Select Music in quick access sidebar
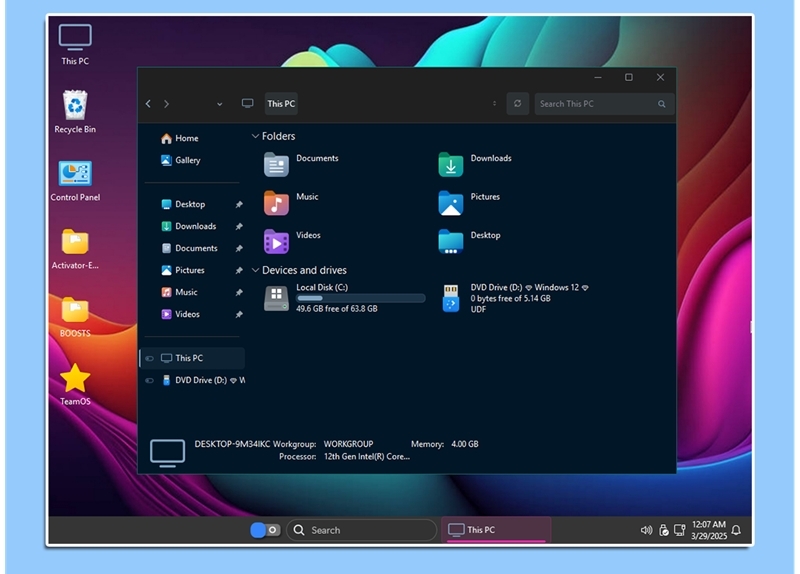Image resolution: width=800 pixels, height=574 pixels. [179, 292]
